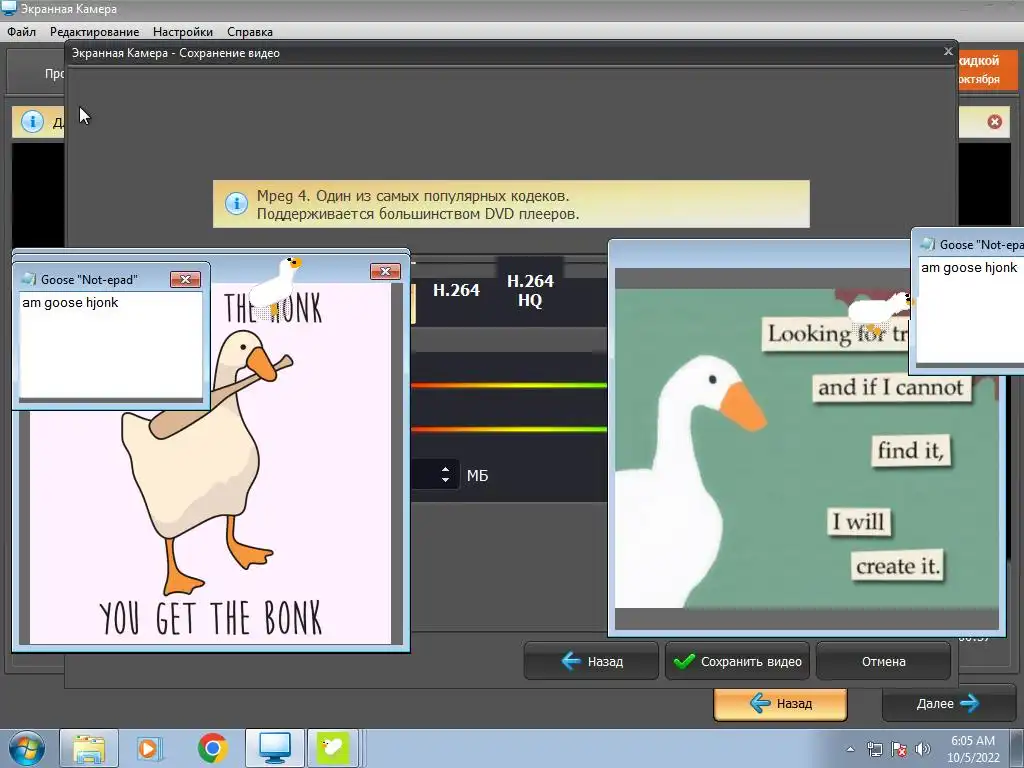
Task: Open Windows Media Player from taskbar
Action: point(150,748)
